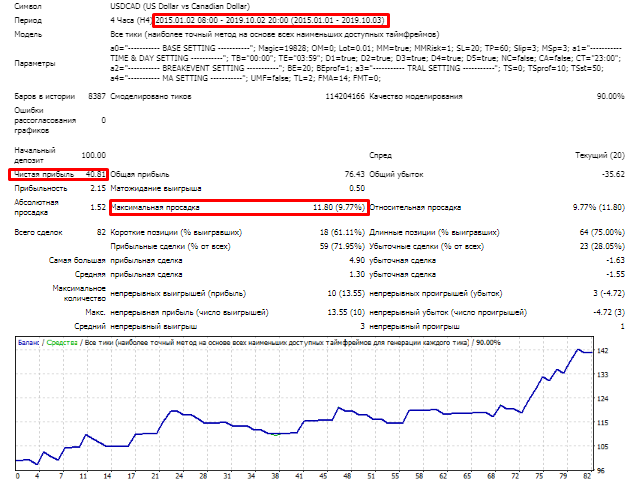Select the largest loss trade value -1.63
This screenshot has height=480, width=640.
pos(615,260)
